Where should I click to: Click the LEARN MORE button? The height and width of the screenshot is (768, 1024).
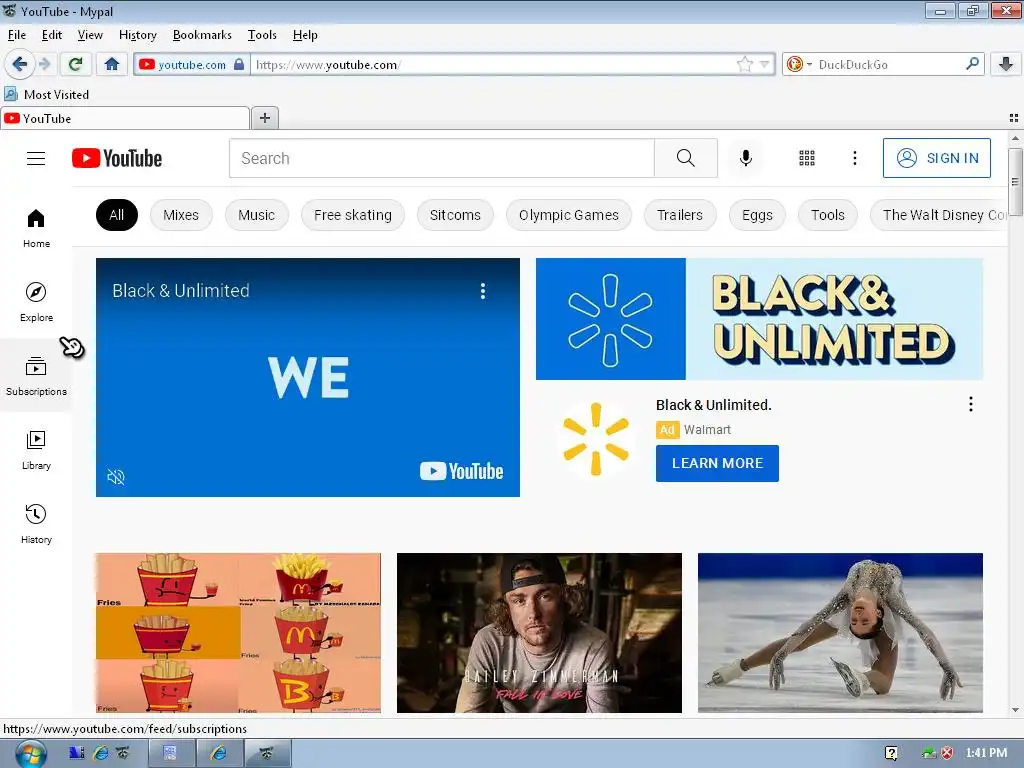[717, 463]
